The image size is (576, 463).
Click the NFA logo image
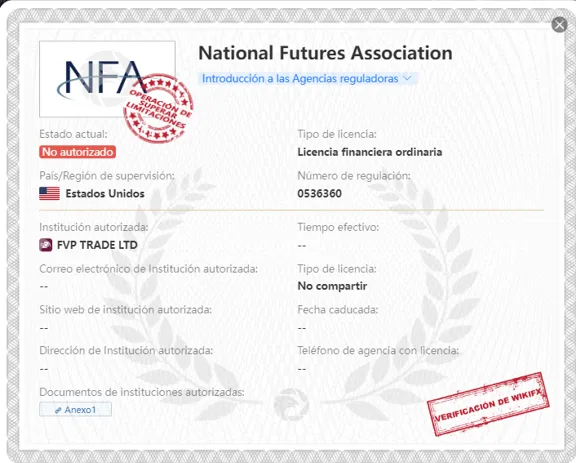(107, 79)
